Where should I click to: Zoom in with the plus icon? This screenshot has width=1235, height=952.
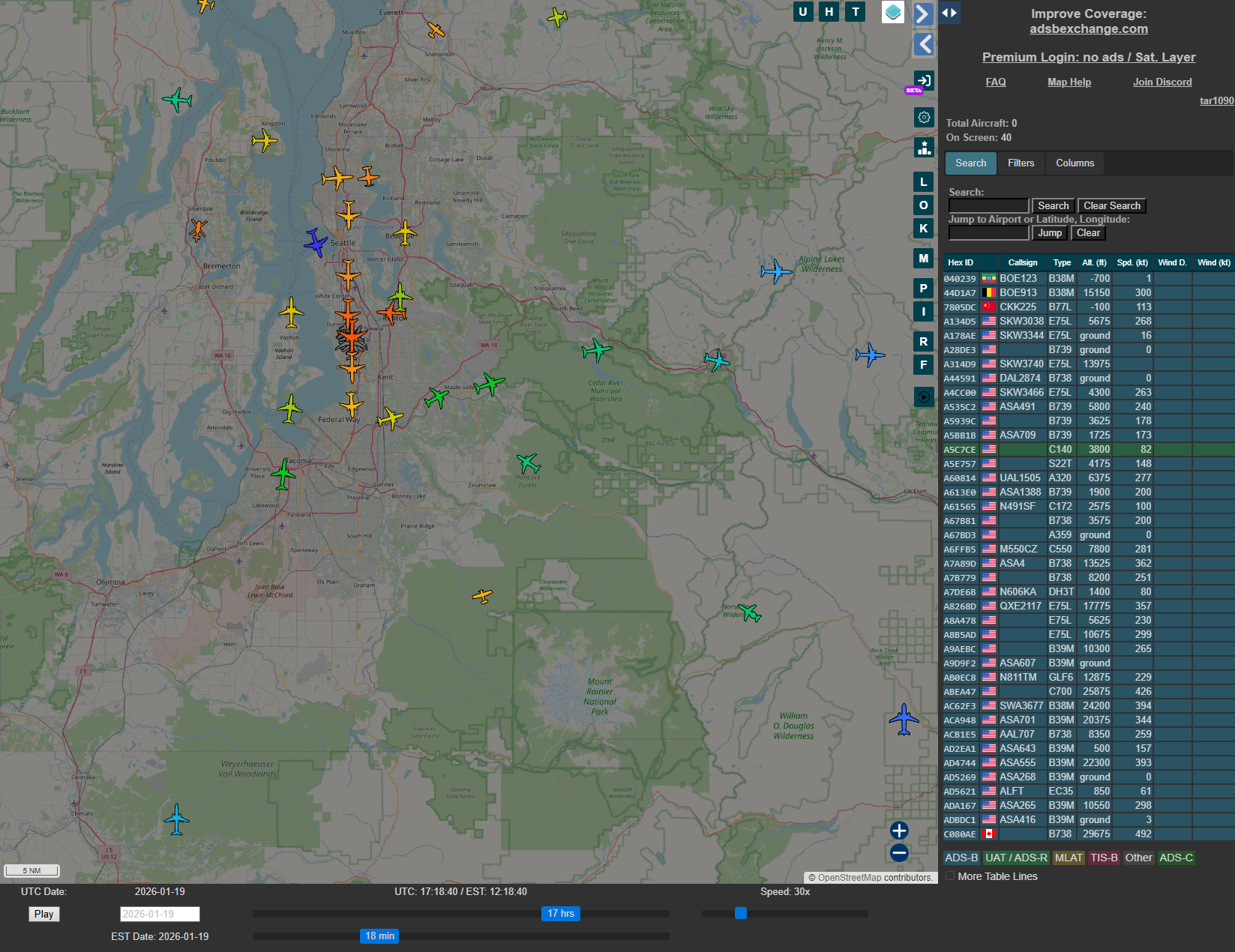point(899,831)
